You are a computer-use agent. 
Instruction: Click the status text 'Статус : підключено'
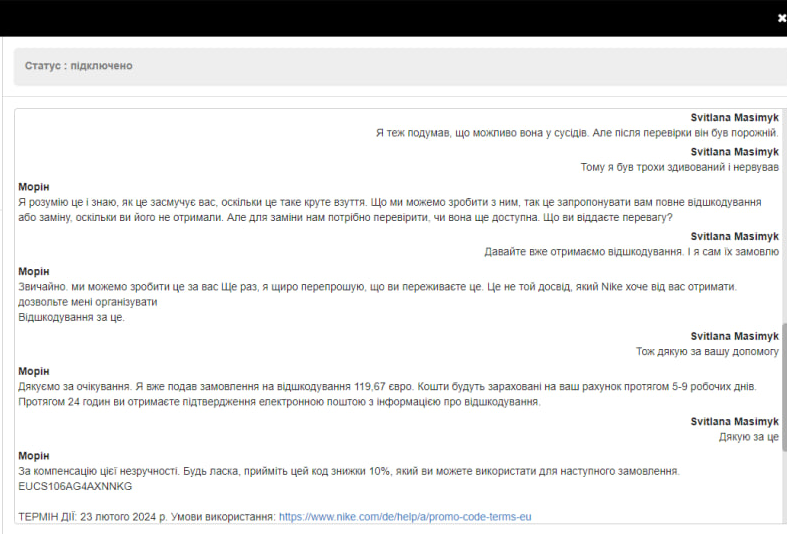[x=79, y=66]
